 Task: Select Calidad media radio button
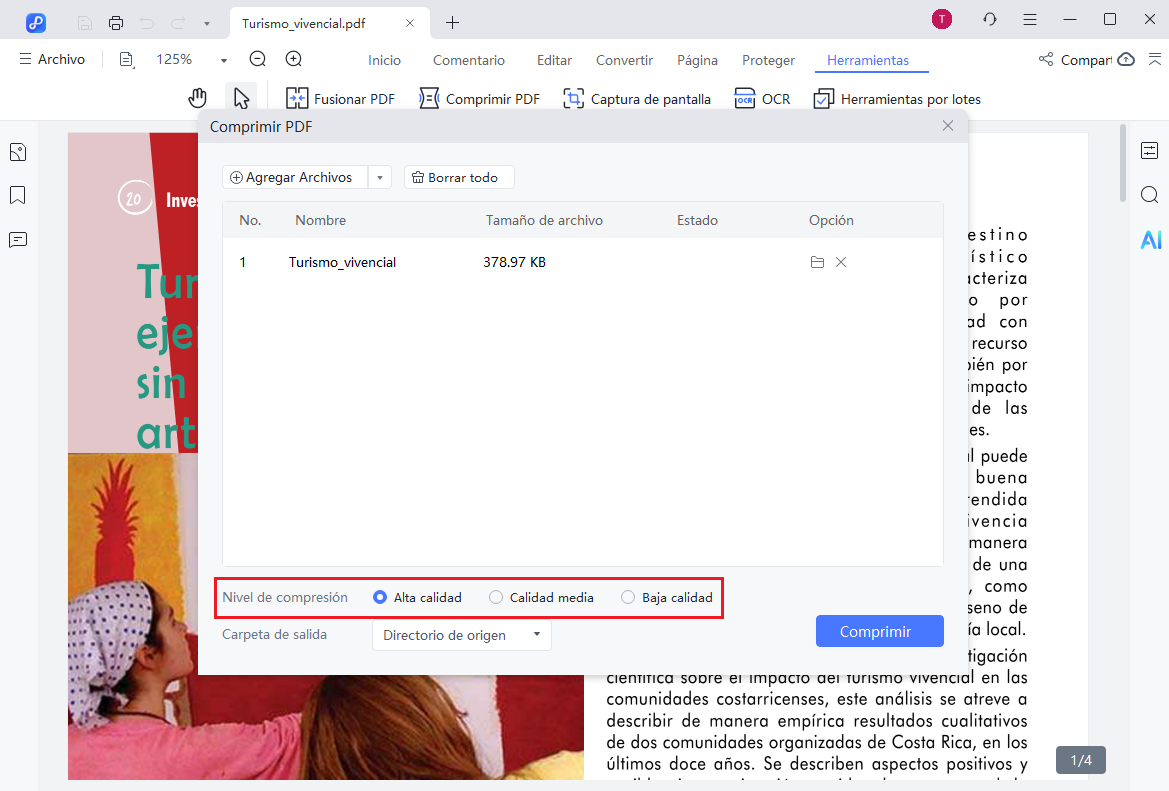coord(496,597)
